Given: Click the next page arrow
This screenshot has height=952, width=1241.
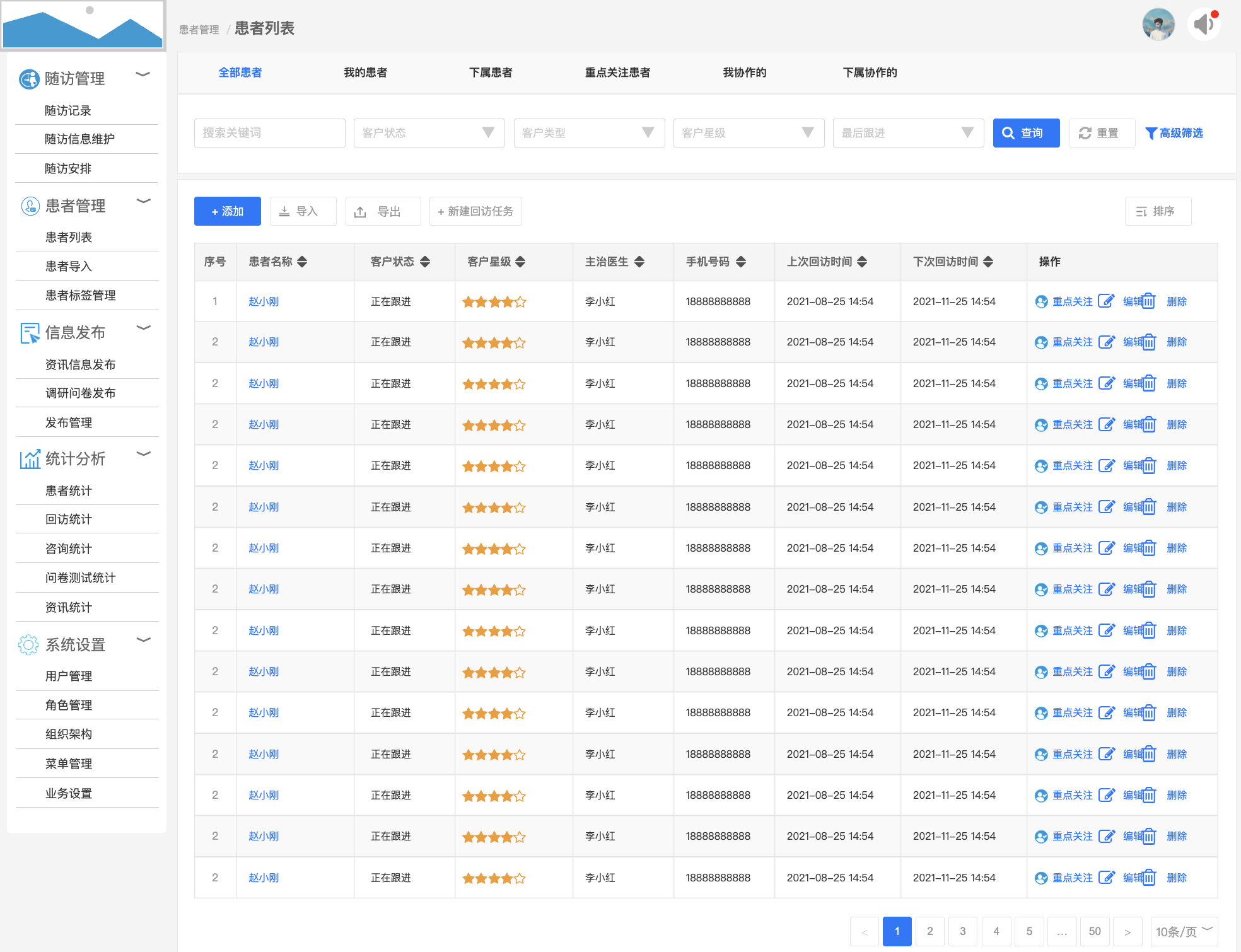Looking at the screenshot, I should 1127,931.
